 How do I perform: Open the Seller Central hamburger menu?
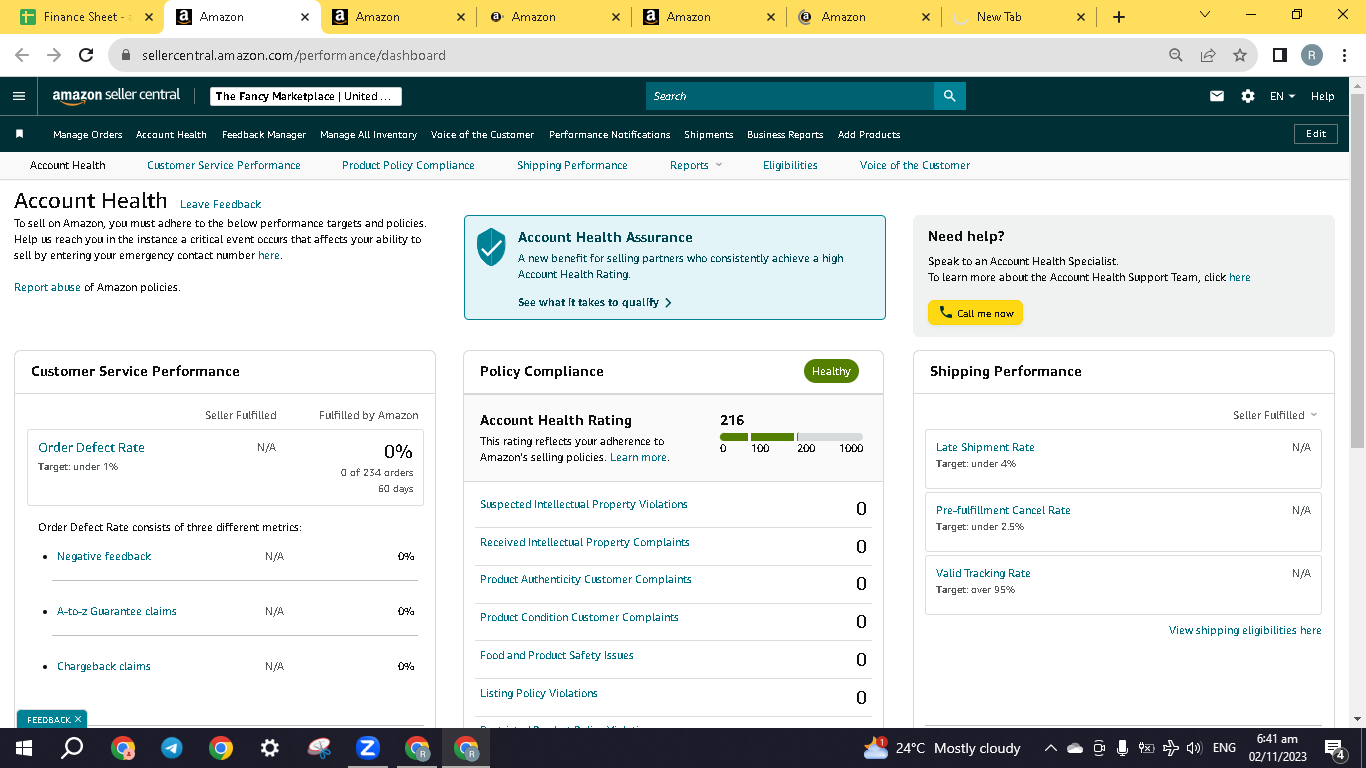19,96
